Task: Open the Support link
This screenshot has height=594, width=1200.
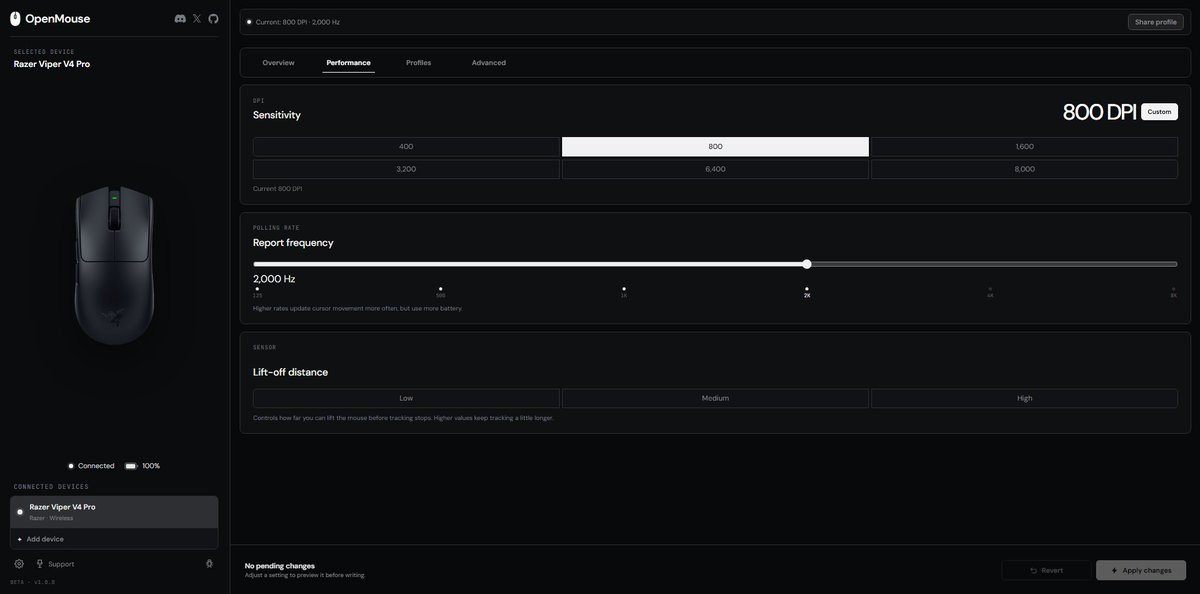Action: 55,564
